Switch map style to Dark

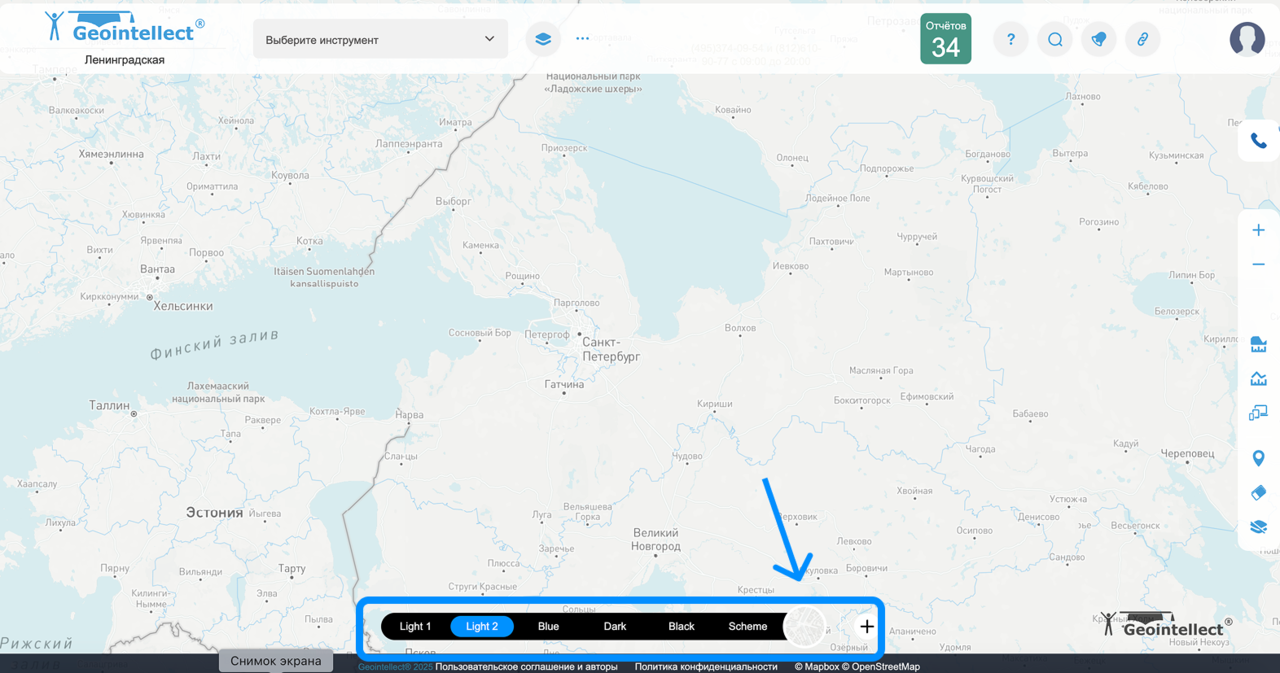point(615,627)
